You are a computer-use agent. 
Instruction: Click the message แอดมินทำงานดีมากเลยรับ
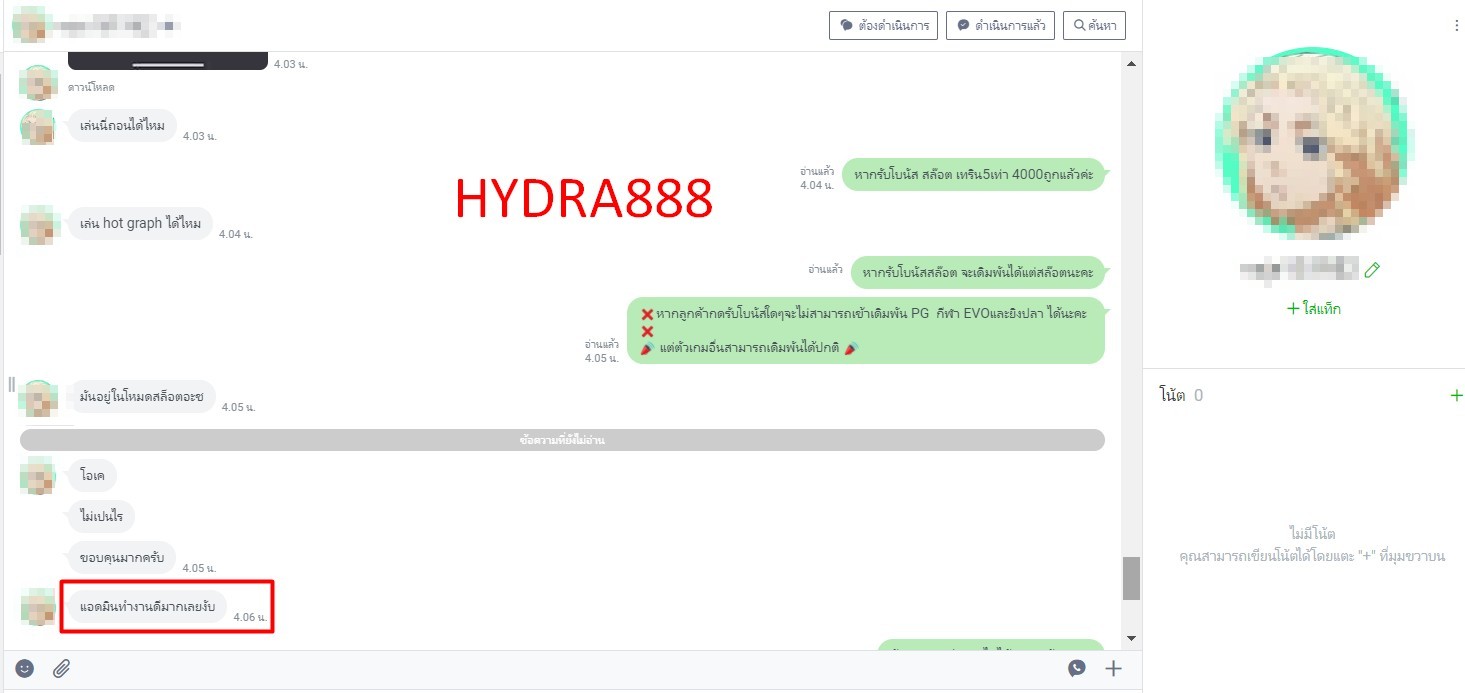click(147, 606)
